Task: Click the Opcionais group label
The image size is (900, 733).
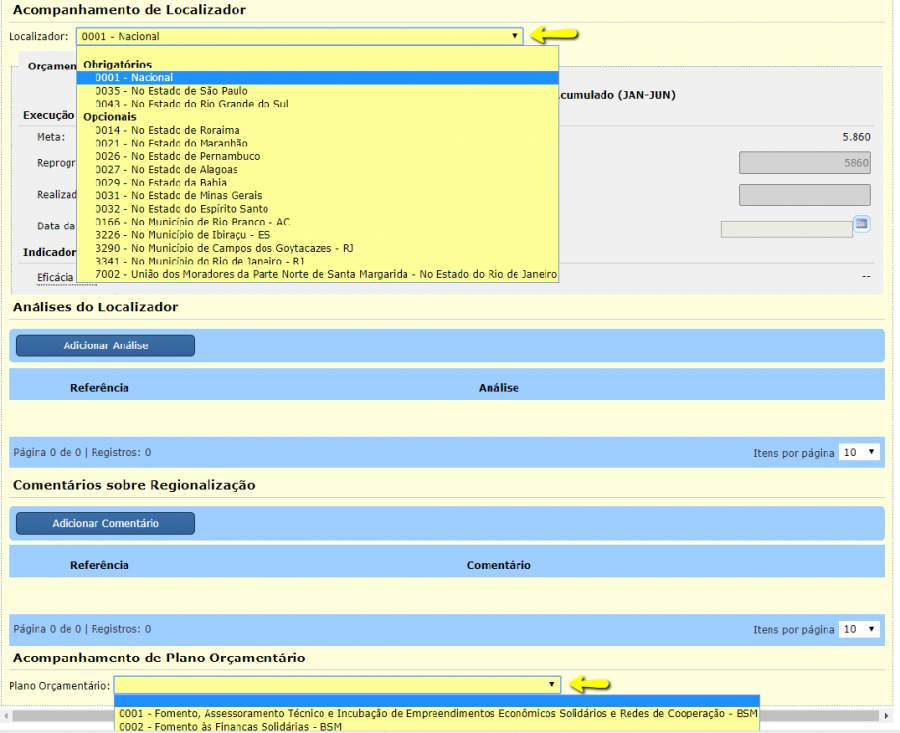Action: 110,117
